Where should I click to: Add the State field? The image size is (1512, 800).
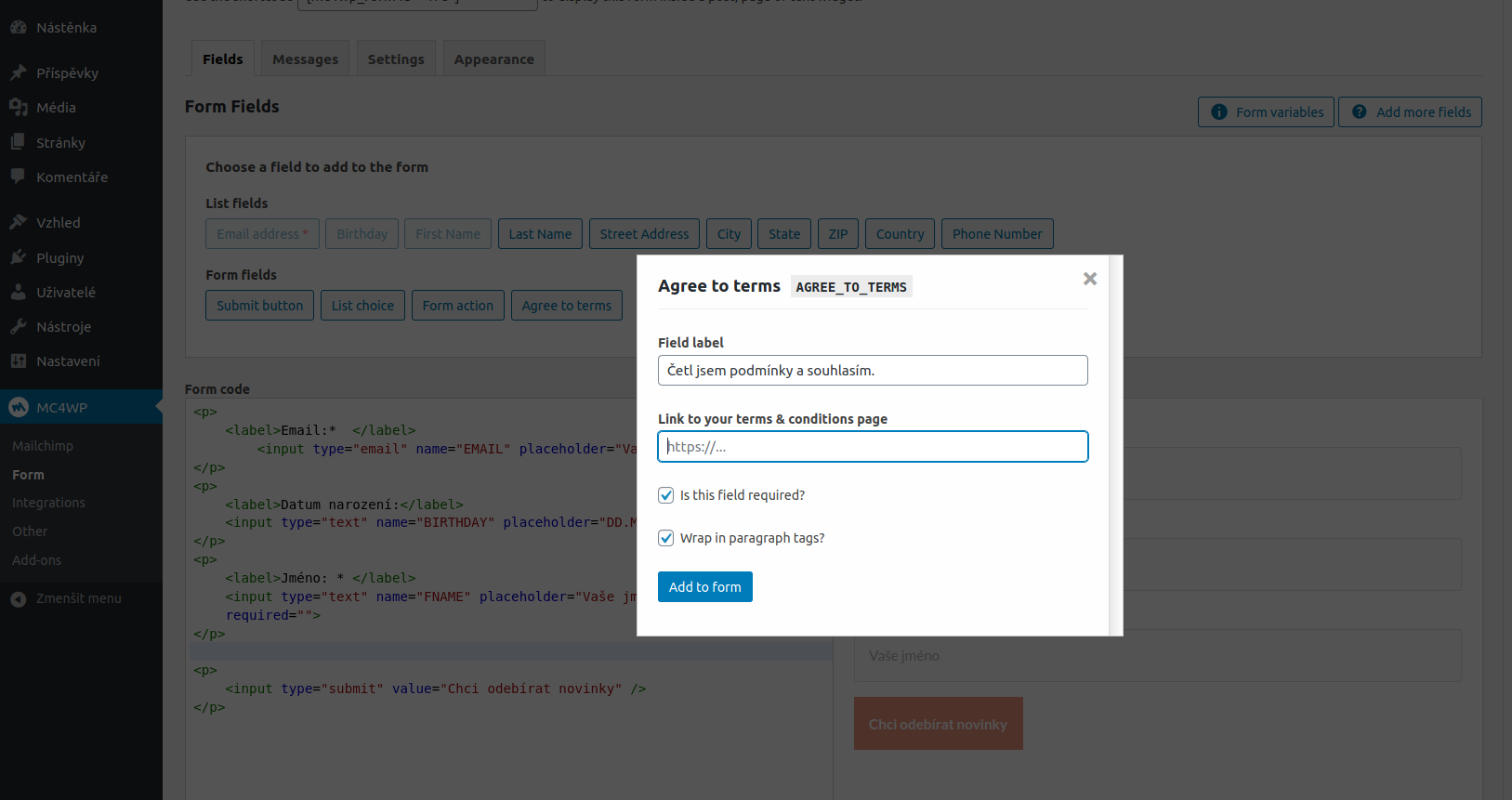coord(784,234)
